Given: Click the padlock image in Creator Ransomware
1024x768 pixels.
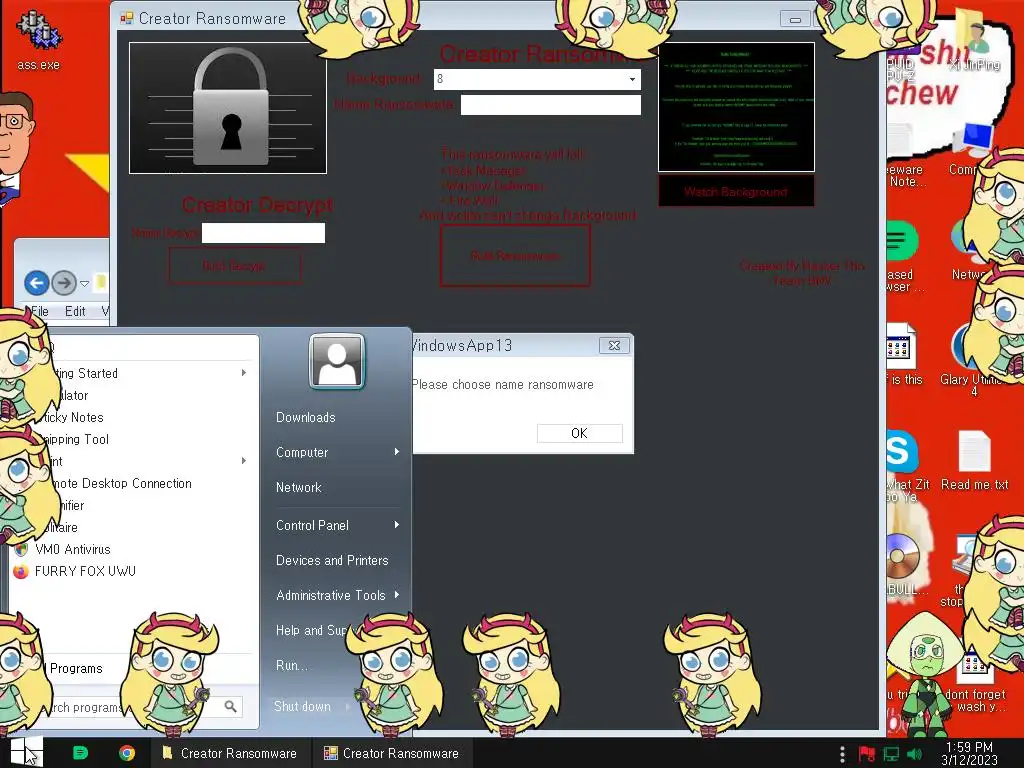Looking at the screenshot, I should tap(228, 108).
